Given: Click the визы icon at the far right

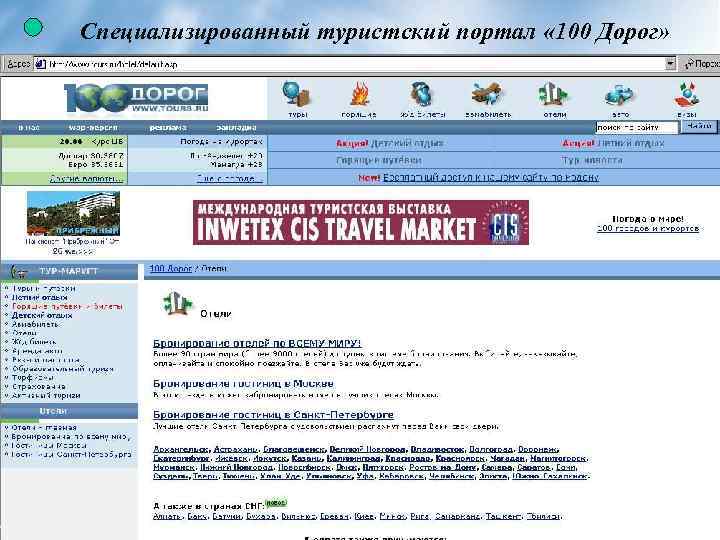Looking at the screenshot, I should 686,95.
